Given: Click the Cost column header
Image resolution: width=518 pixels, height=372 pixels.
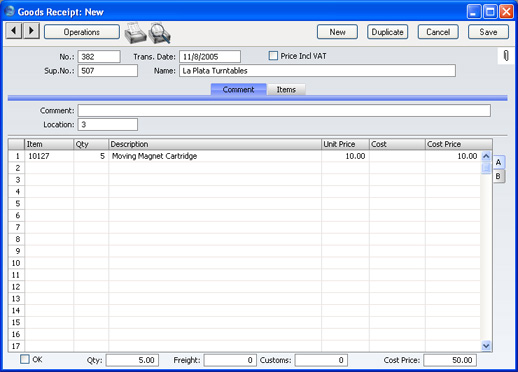Looking at the screenshot, I should [397, 144].
